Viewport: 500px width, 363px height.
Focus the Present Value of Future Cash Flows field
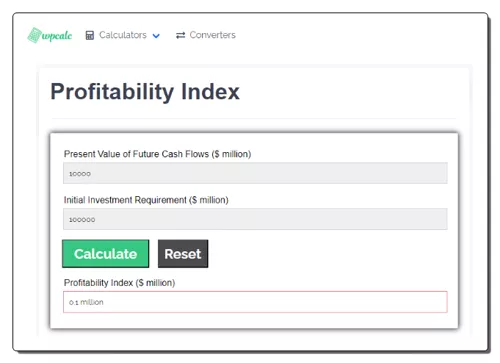click(x=255, y=173)
